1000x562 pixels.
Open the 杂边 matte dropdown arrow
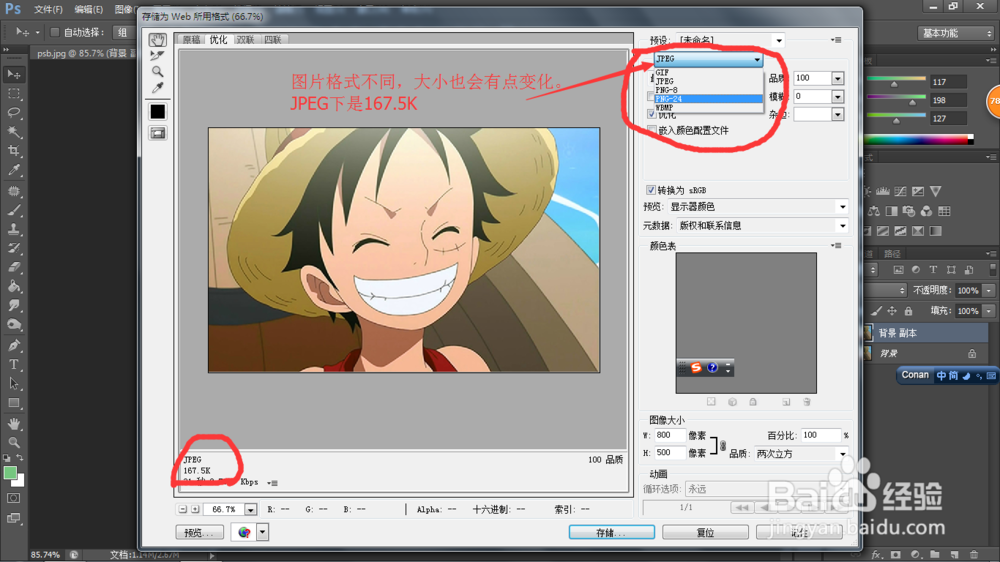[x=837, y=115]
